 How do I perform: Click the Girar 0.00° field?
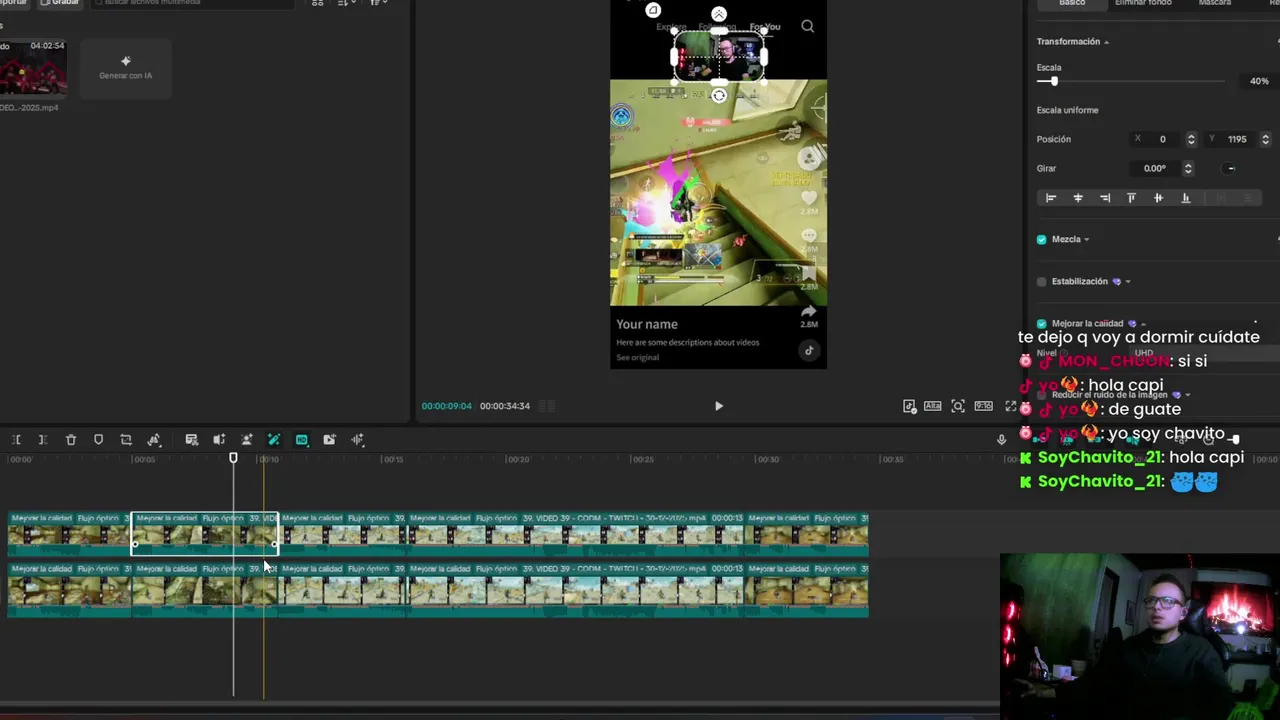point(1156,168)
